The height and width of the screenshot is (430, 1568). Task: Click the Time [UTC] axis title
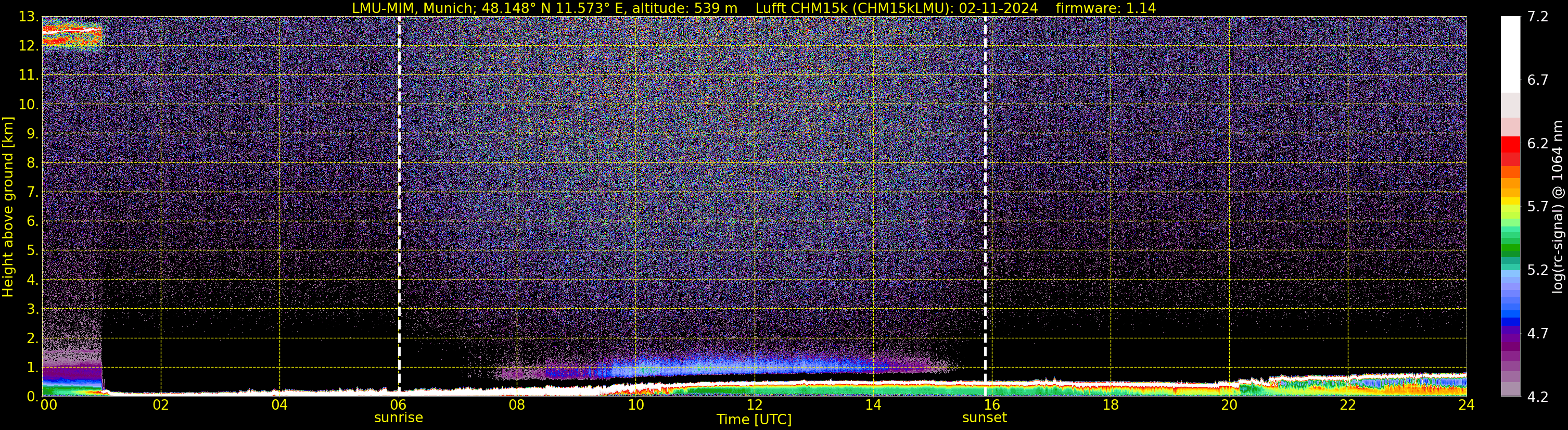[x=754, y=420]
